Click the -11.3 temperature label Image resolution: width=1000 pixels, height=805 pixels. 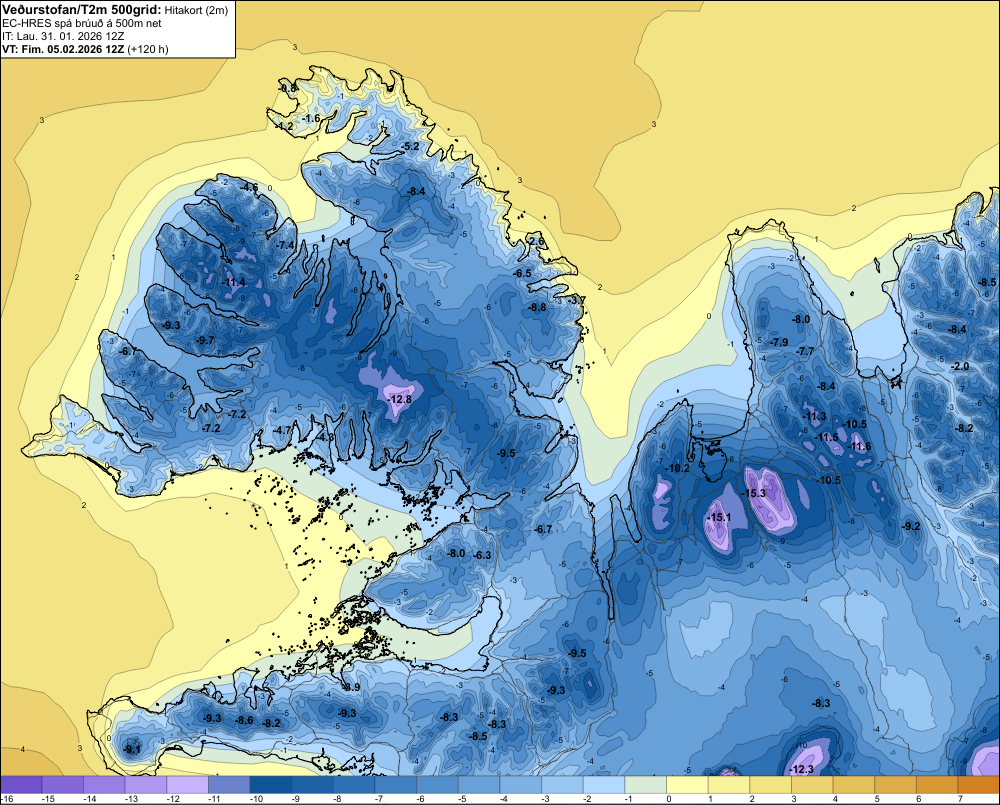pos(814,417)
